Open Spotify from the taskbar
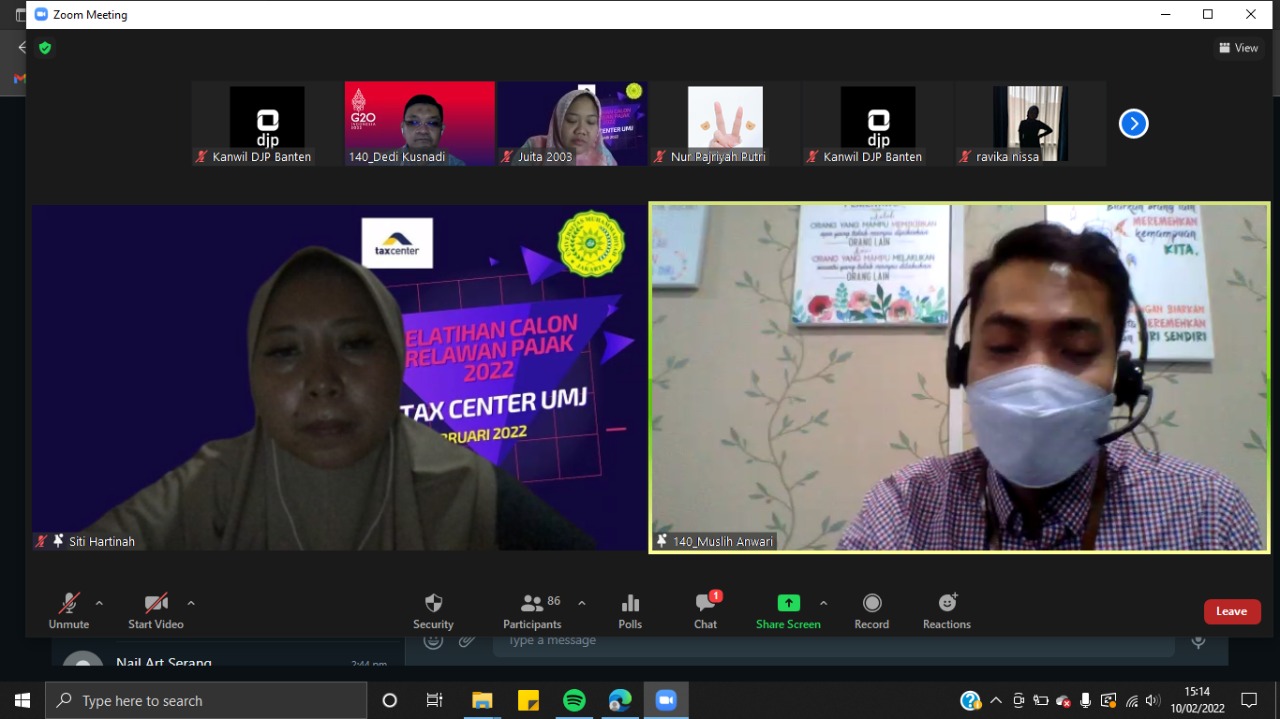The image size is (1280, 719). 574,700
